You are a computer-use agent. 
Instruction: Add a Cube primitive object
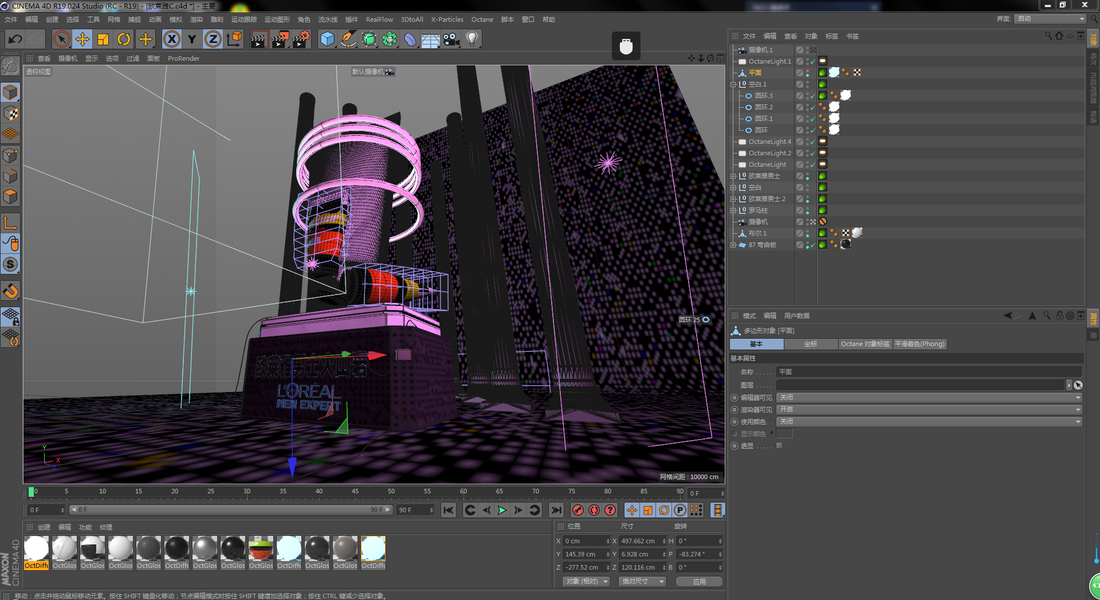click(x=327, y=39)
